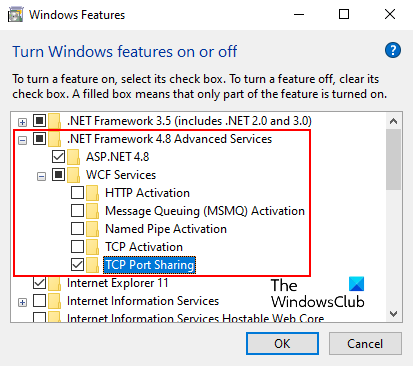Select .NET Framework 4.8 Advanced Services label
Screen dimensions: 413x366
click(170, 139)
